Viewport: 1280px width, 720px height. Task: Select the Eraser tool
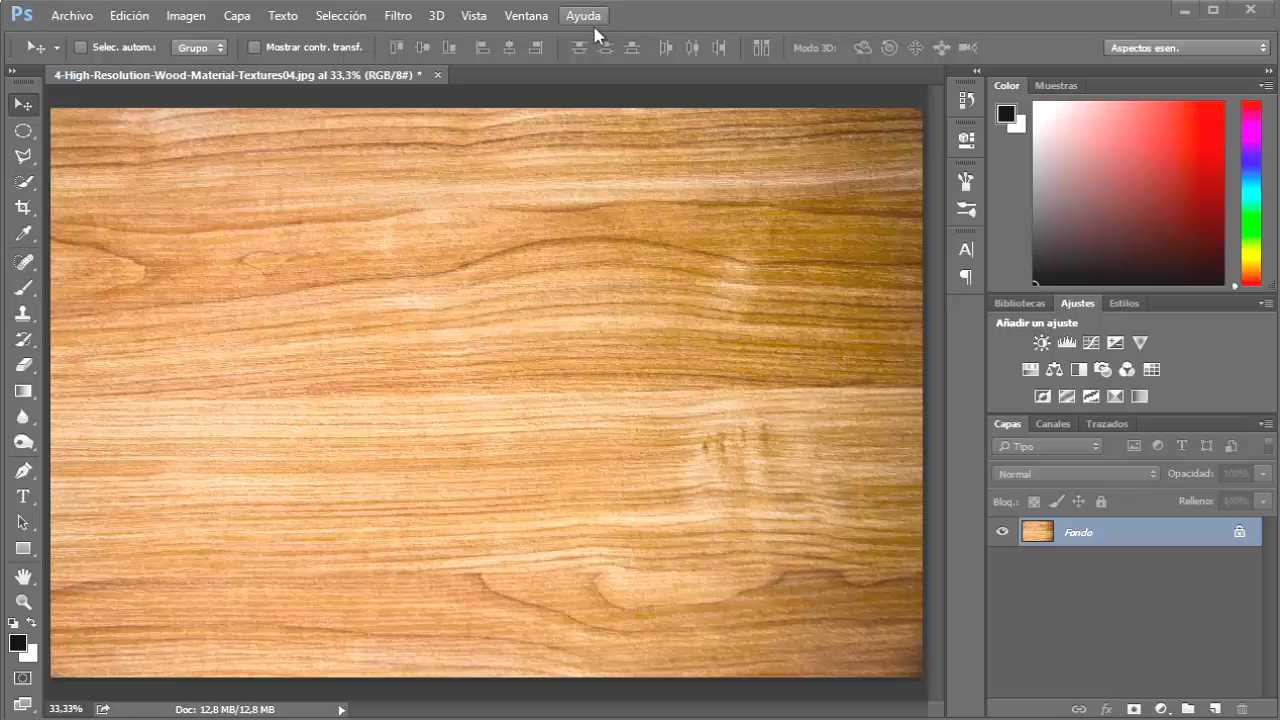tap(23, 366)
